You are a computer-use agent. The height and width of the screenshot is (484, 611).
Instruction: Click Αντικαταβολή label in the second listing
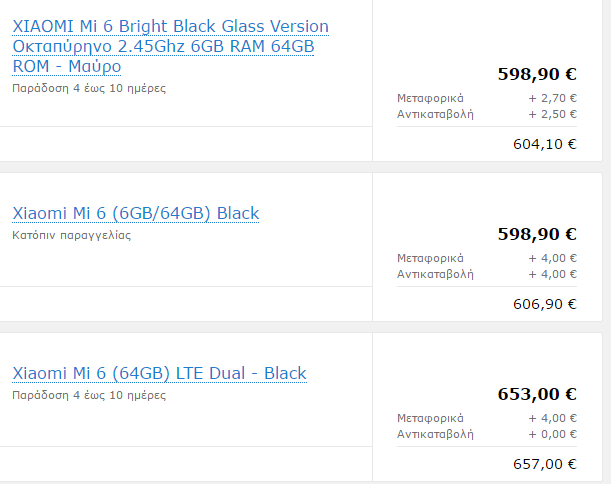pos(435,274)
